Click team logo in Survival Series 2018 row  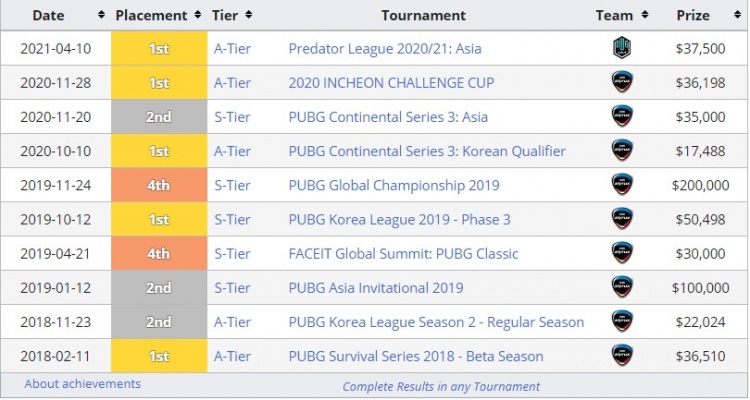pyautogui.click(x=621, y=355)
